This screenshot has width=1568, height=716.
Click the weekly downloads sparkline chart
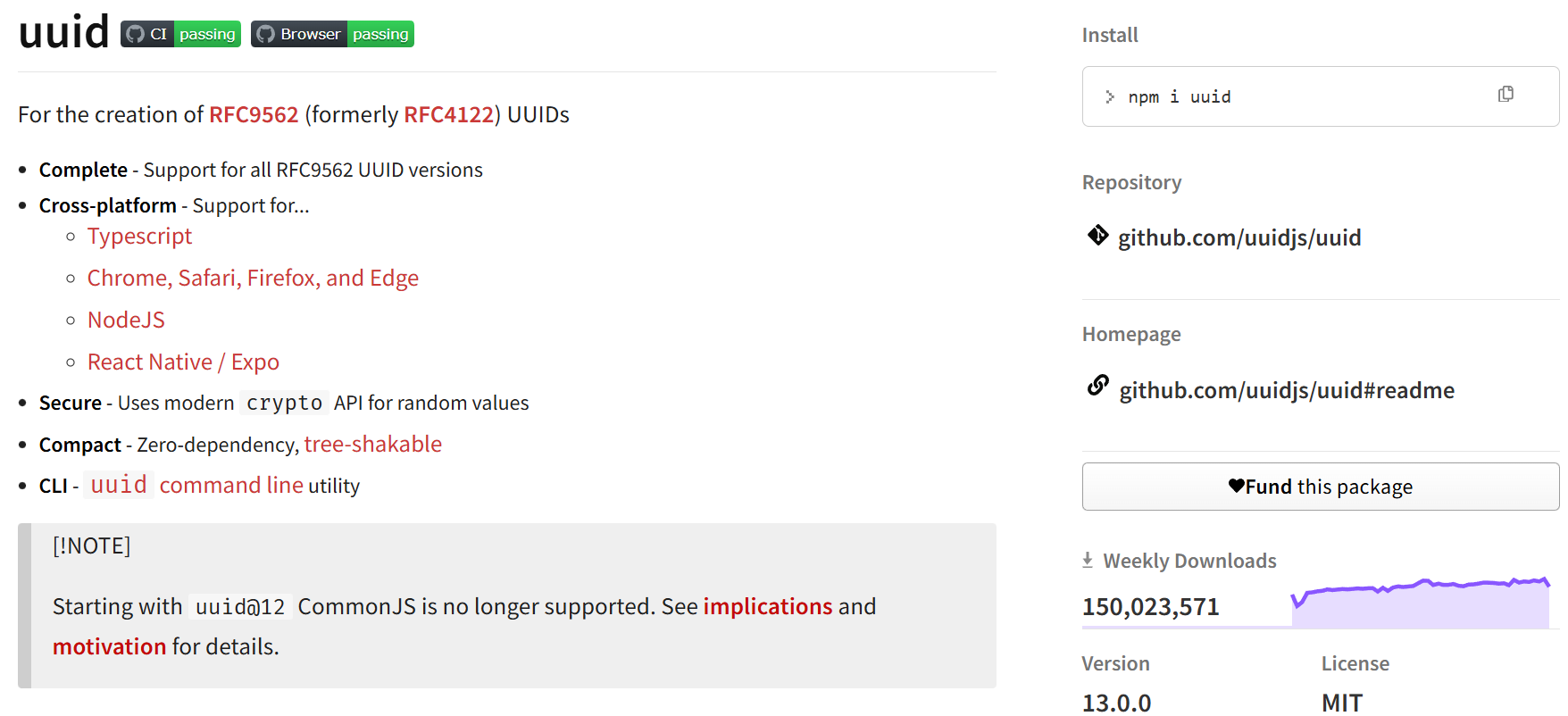coord(1420,604)
